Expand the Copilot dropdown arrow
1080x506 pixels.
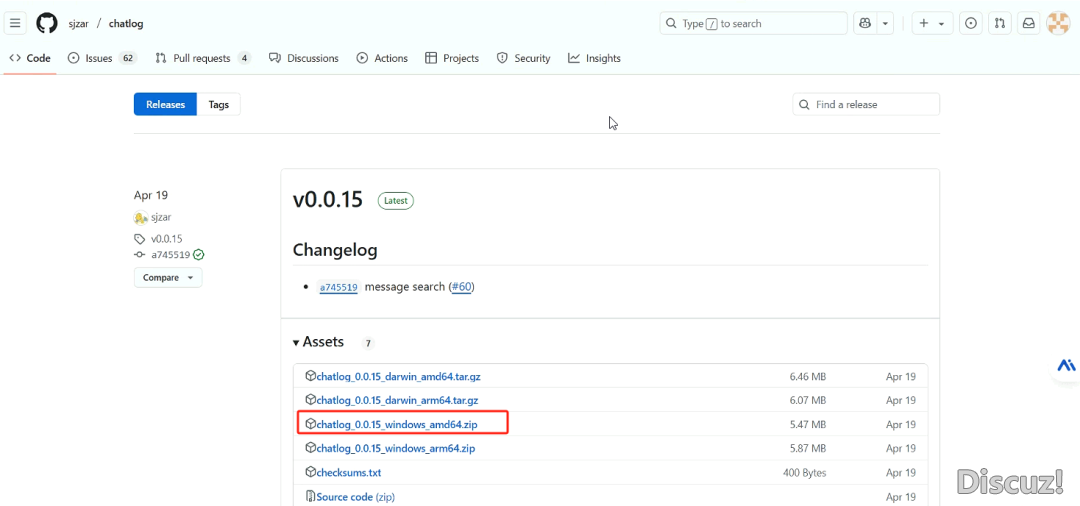[885, 23]
